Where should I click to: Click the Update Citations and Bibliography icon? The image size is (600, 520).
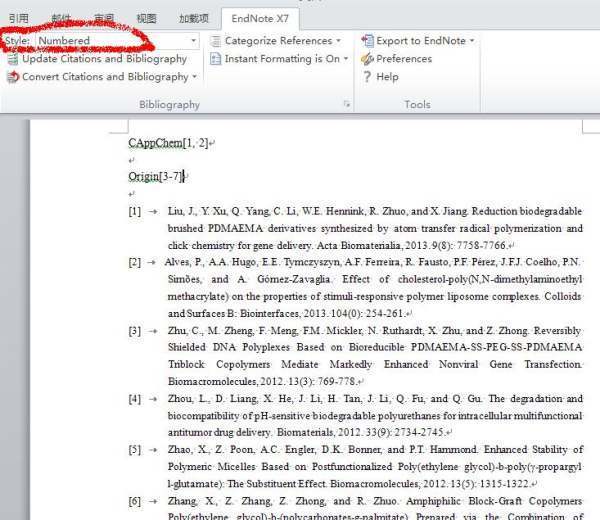[13, 59]
